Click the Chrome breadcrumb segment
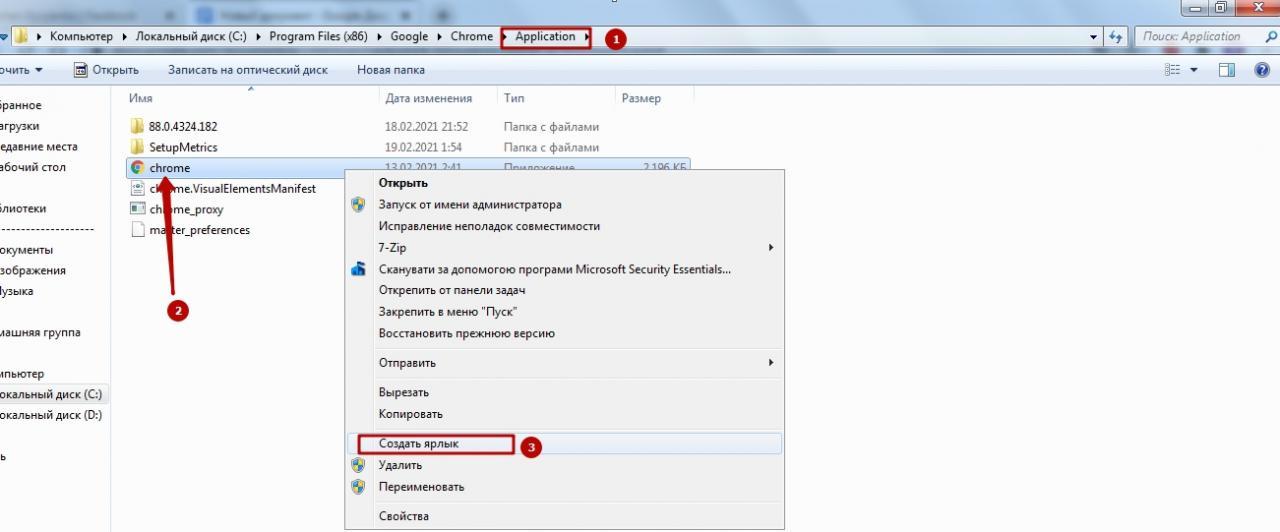Screen dimensions: 1280x532 click(472, 37)
